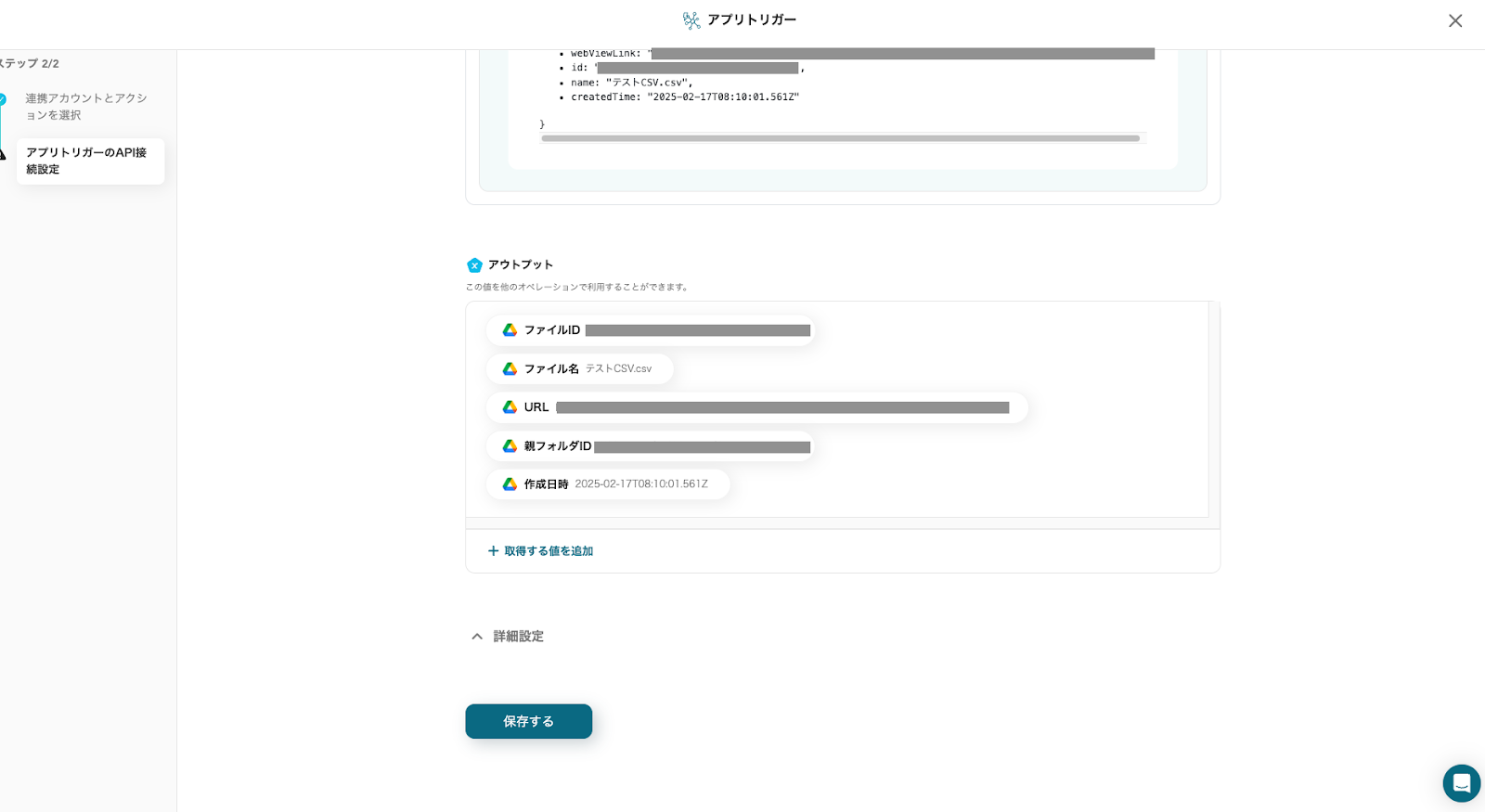Click Google Drive icon beside URL output

510,407
